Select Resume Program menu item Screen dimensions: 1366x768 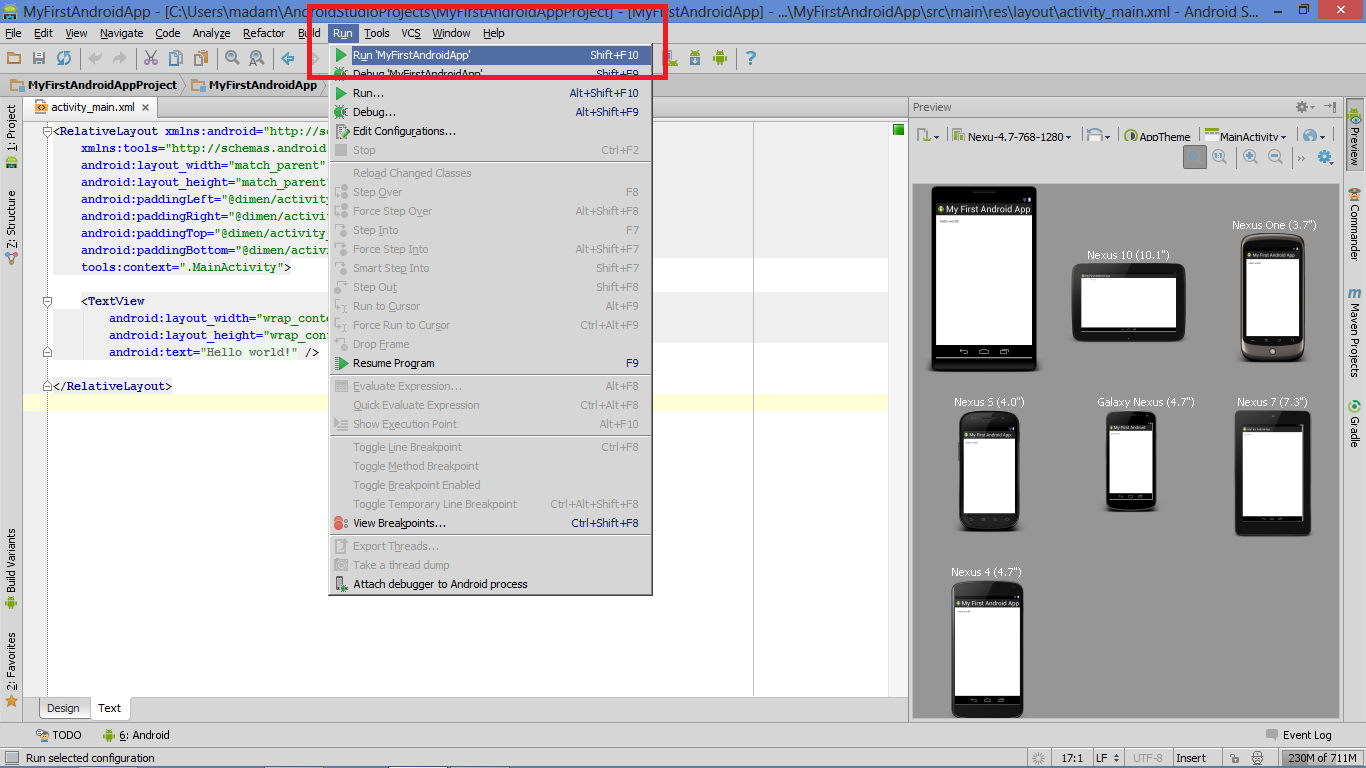click(x=491, y=363)
